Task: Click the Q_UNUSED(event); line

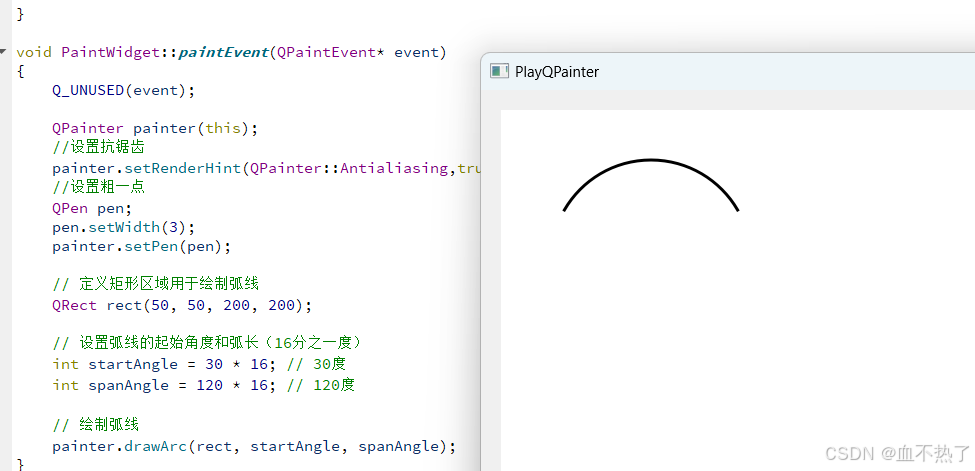Action: click(124, 90)
